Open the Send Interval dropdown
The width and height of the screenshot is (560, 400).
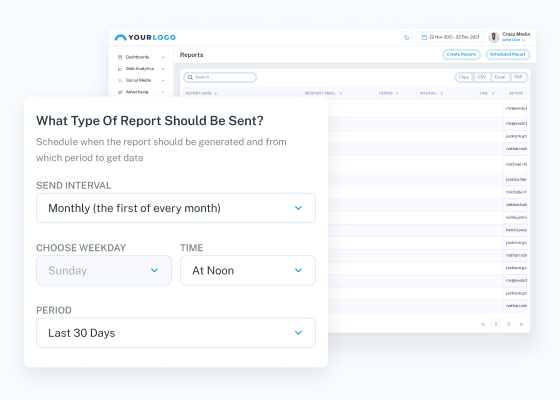click(x=176, y=208)
